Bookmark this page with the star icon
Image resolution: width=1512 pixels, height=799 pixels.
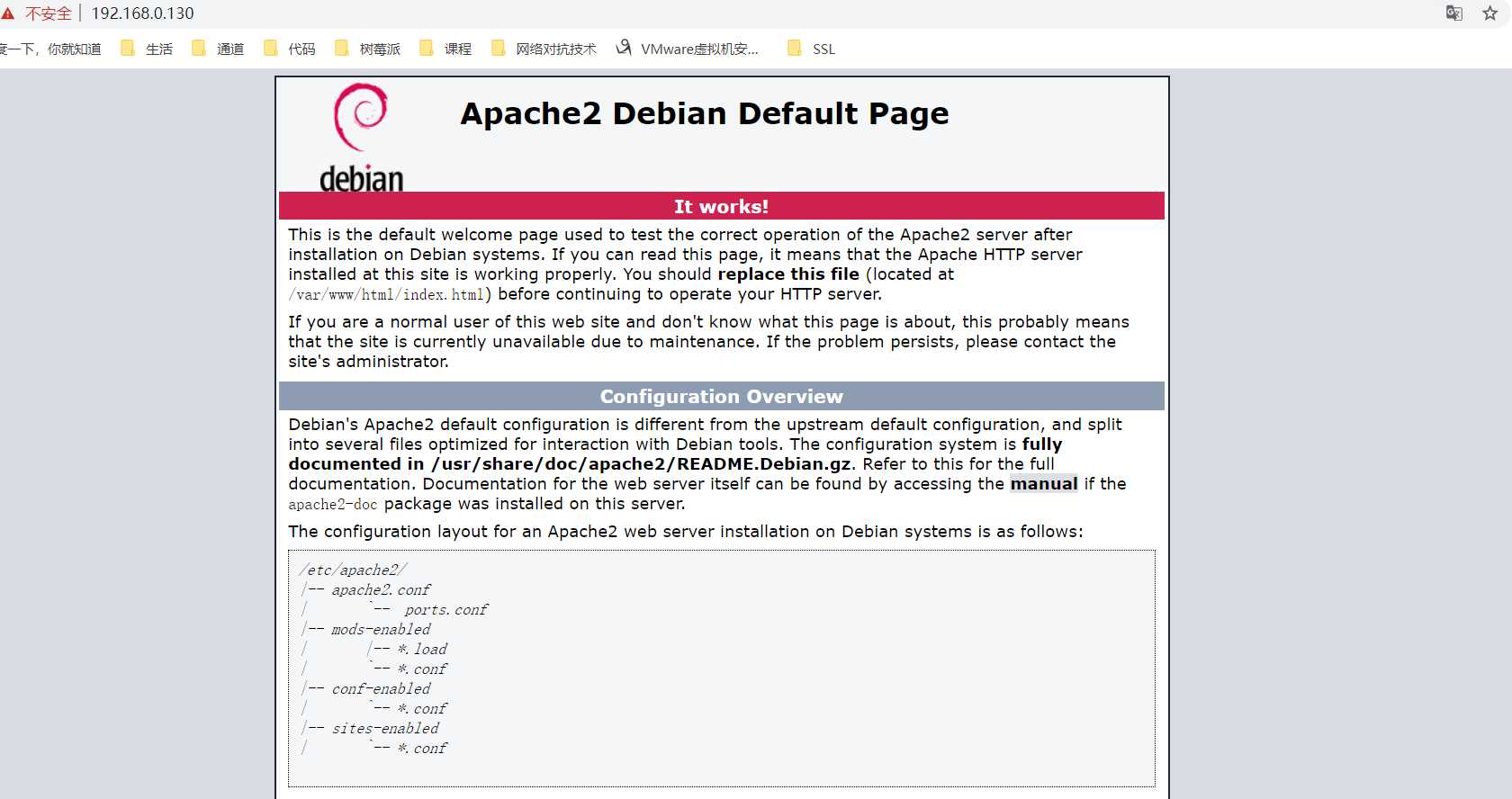1489,13
